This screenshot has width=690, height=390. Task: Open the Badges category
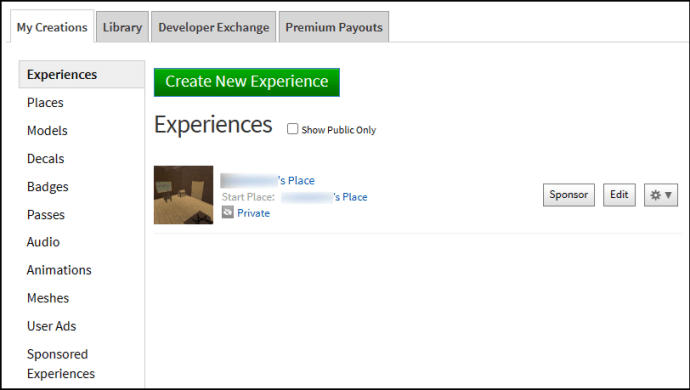point(48,187)
